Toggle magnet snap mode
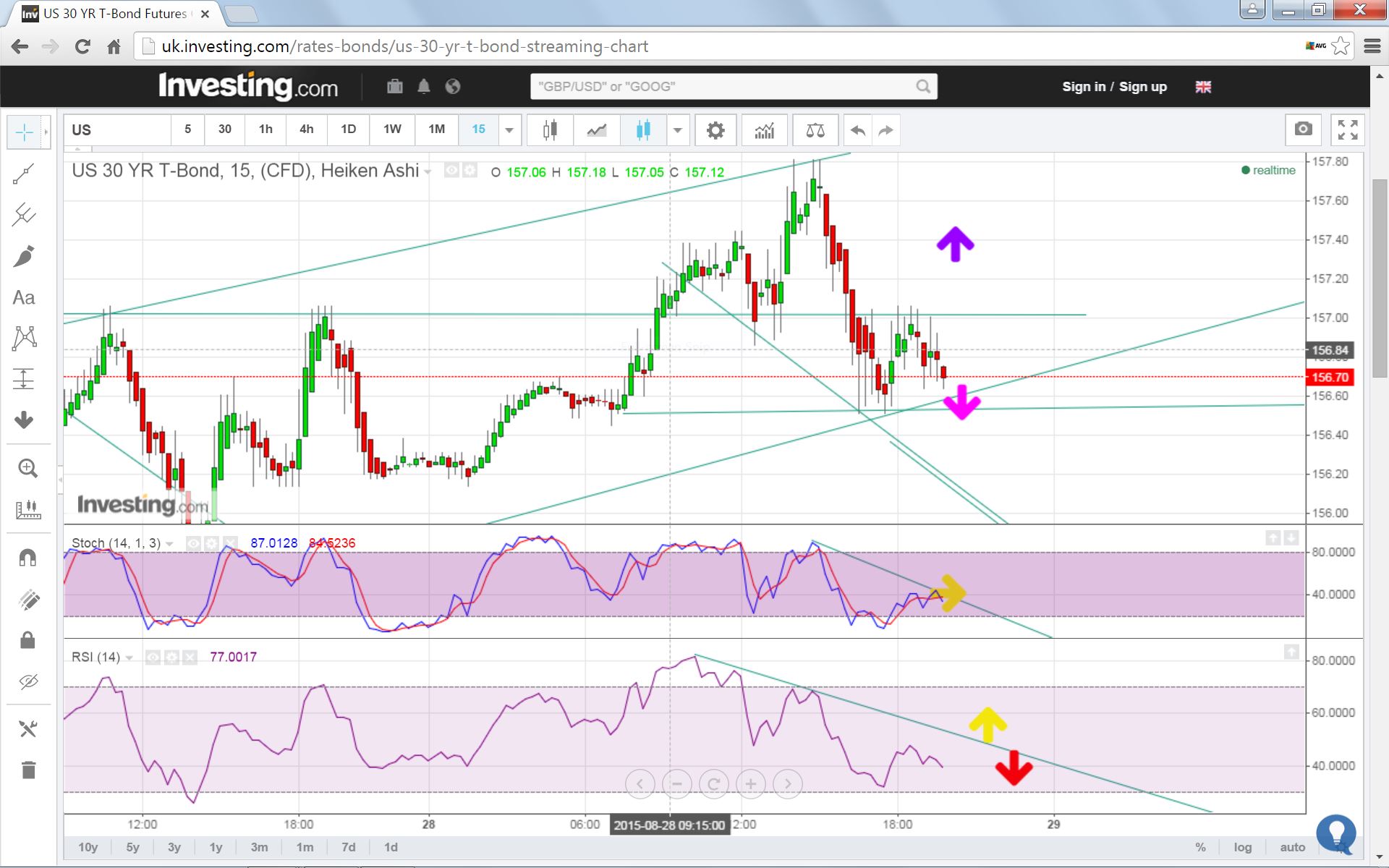Viewport: 1389px width, 868px height. (27, 558)
